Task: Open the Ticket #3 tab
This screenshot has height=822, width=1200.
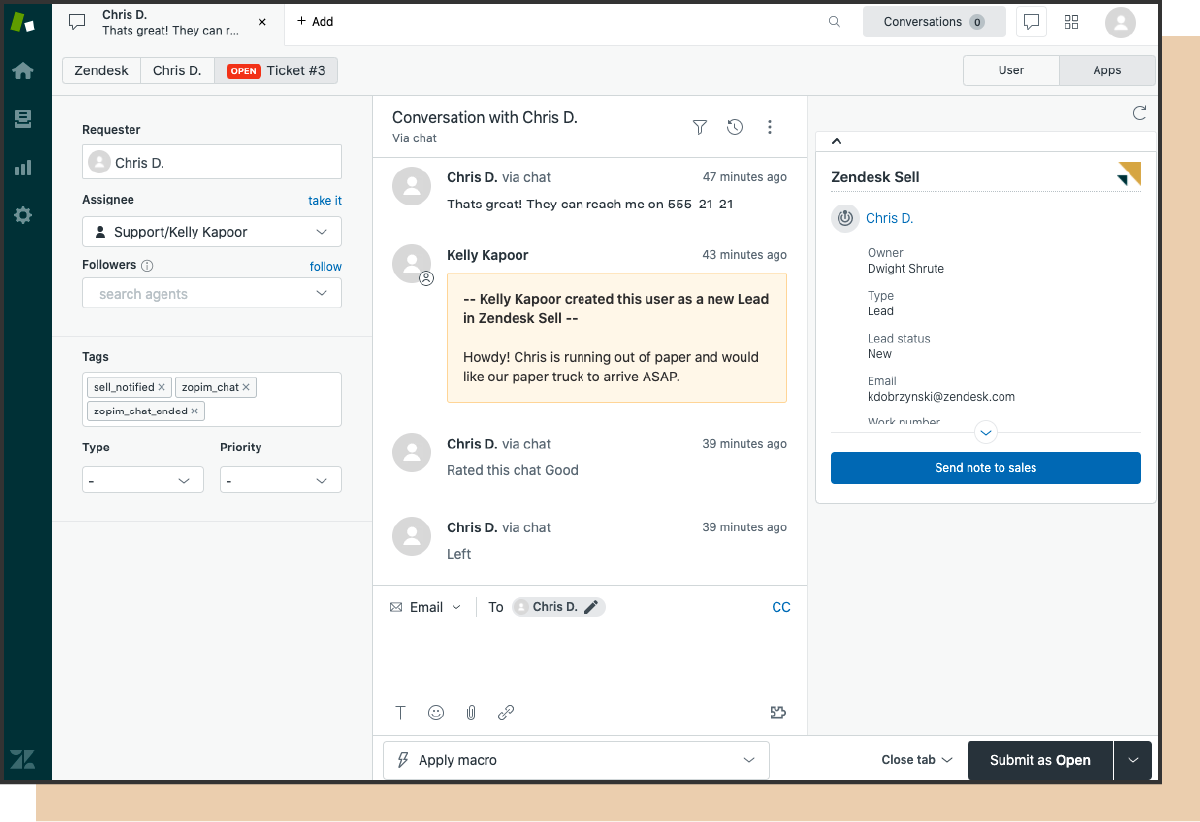Action: pos(276,70)
